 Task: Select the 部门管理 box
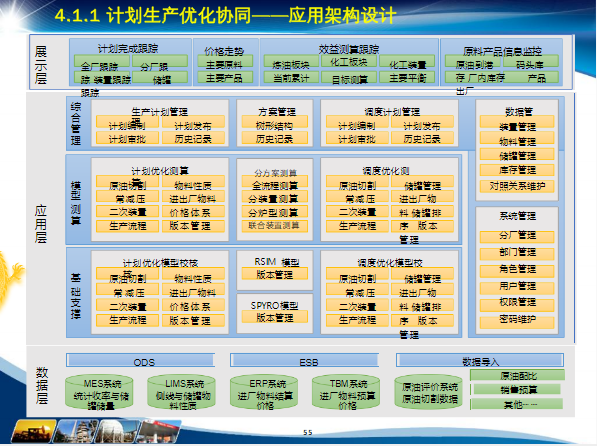(x=517, y=254)
